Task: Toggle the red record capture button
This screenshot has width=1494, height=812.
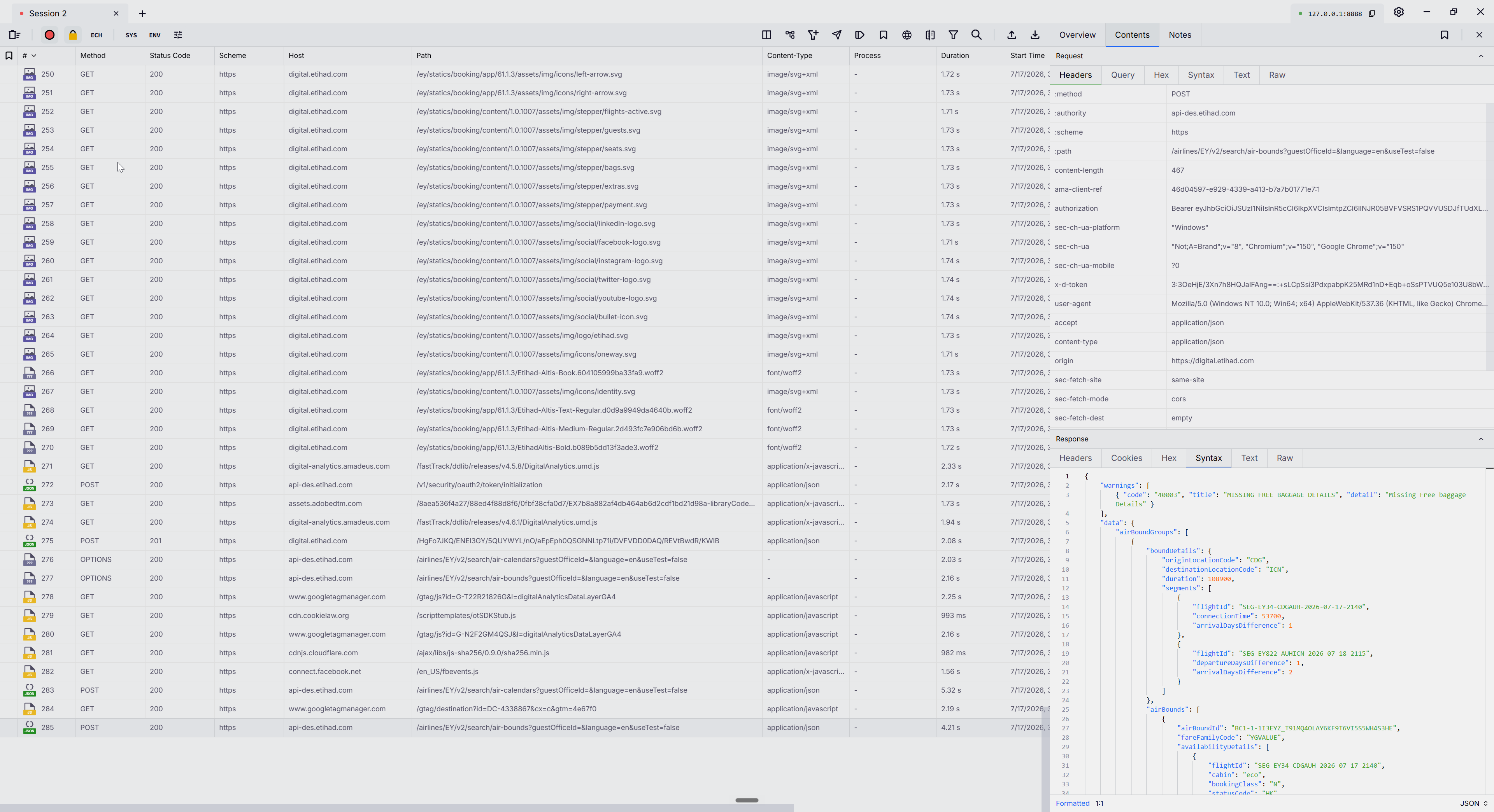Action: click(x=50, y=35)
